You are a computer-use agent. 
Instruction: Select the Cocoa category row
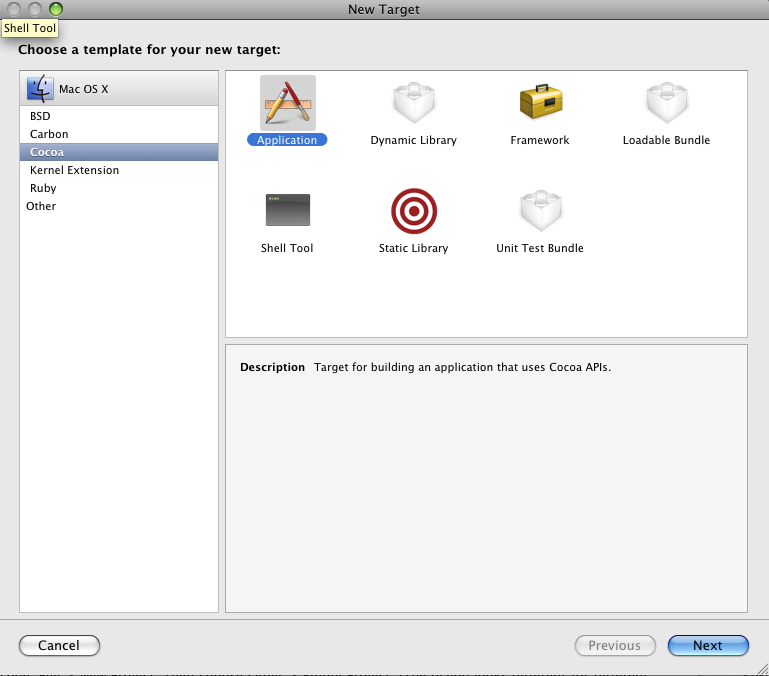47,152
